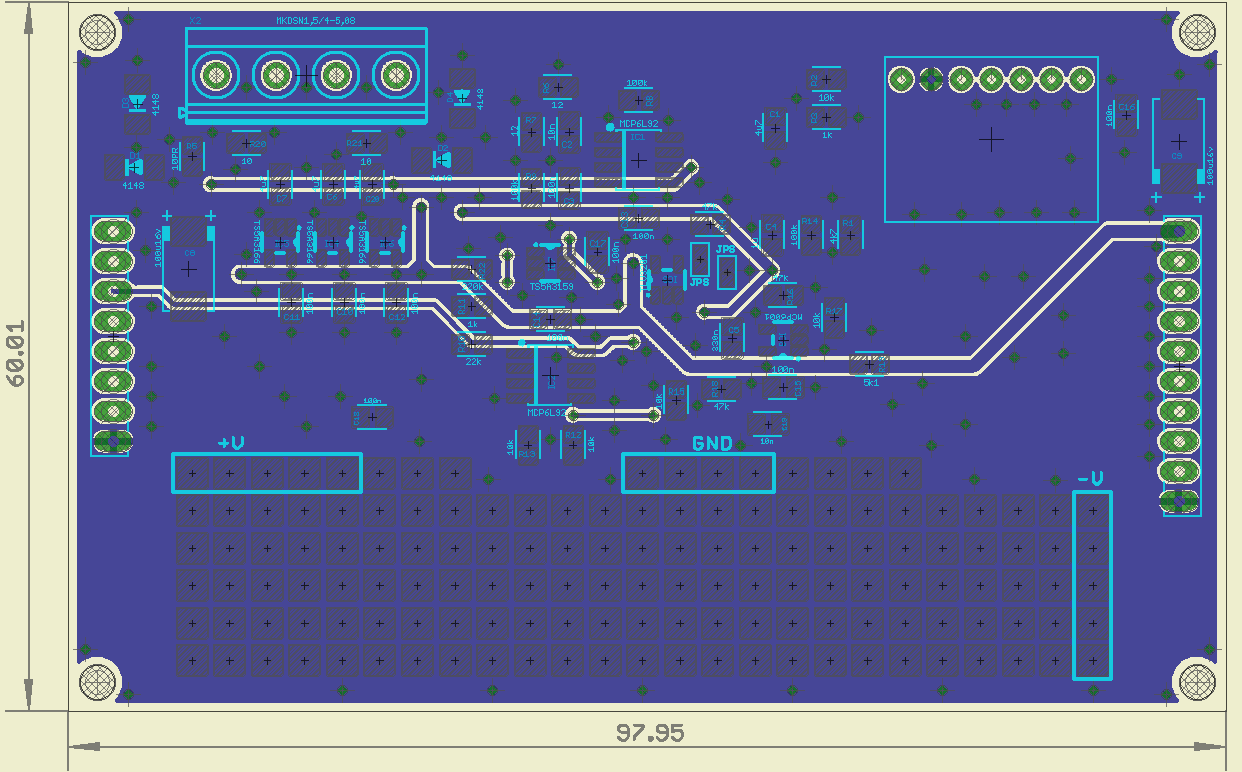The image size is (1242, 772).
Task: Click first pad of X2 terminal block
Action: click(x=216, y=74)
